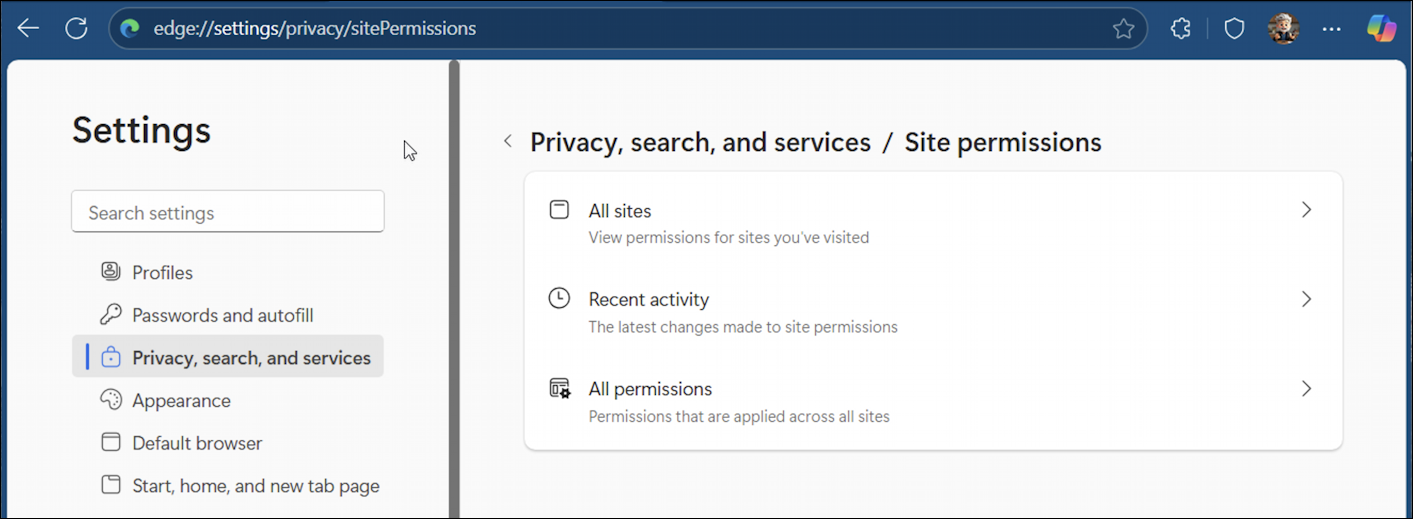Image resolution: width=1413 pixels, height=519 pixels.
Task: Open Appearance settings section
Action: pyautogui.click(x=228, y=400)
